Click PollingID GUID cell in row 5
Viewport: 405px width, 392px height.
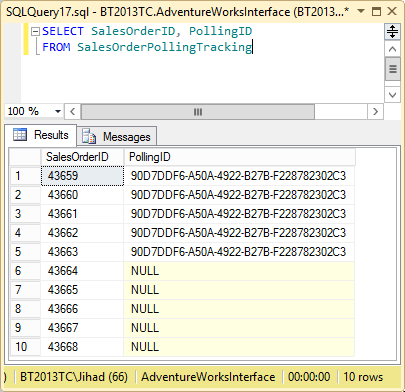[x=239, y=252]
